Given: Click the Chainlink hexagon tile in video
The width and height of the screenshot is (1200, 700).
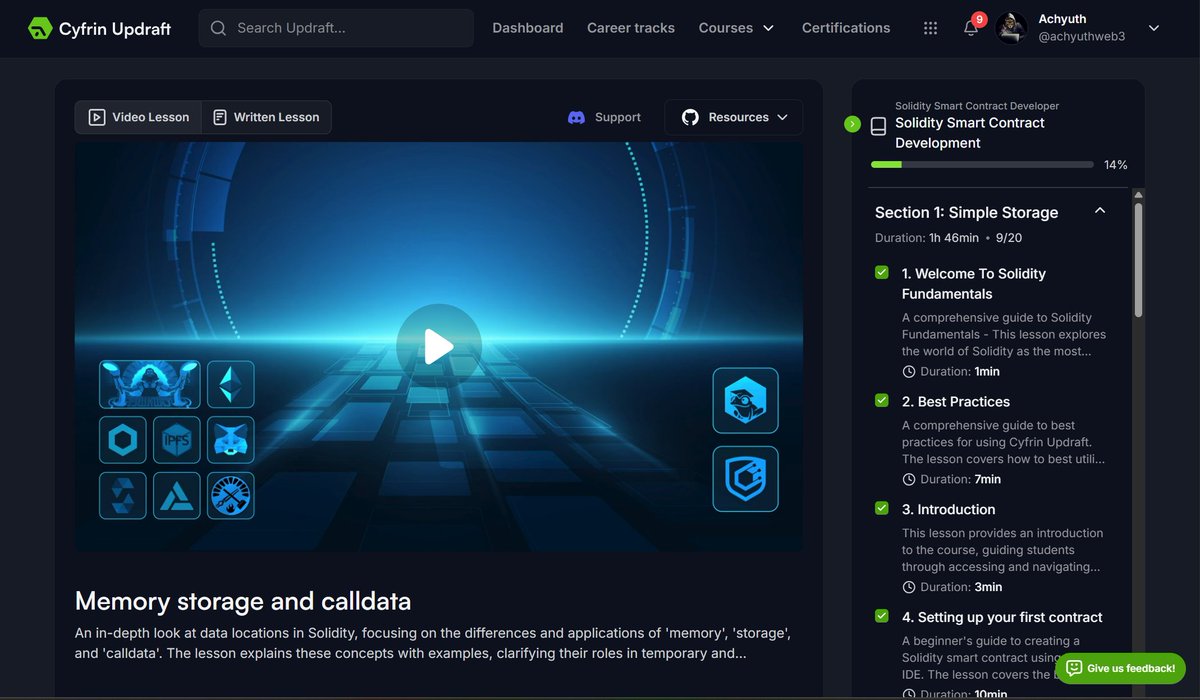Looking at the screenshot, I should 123,439.
